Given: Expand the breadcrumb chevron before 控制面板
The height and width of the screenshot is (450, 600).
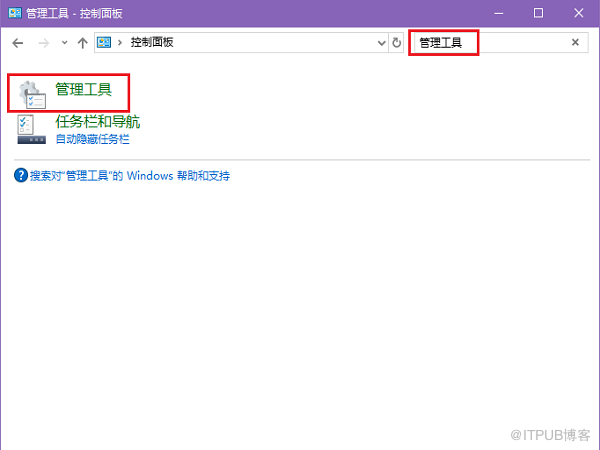Looking at the screenshot, I should coord(120,42).
